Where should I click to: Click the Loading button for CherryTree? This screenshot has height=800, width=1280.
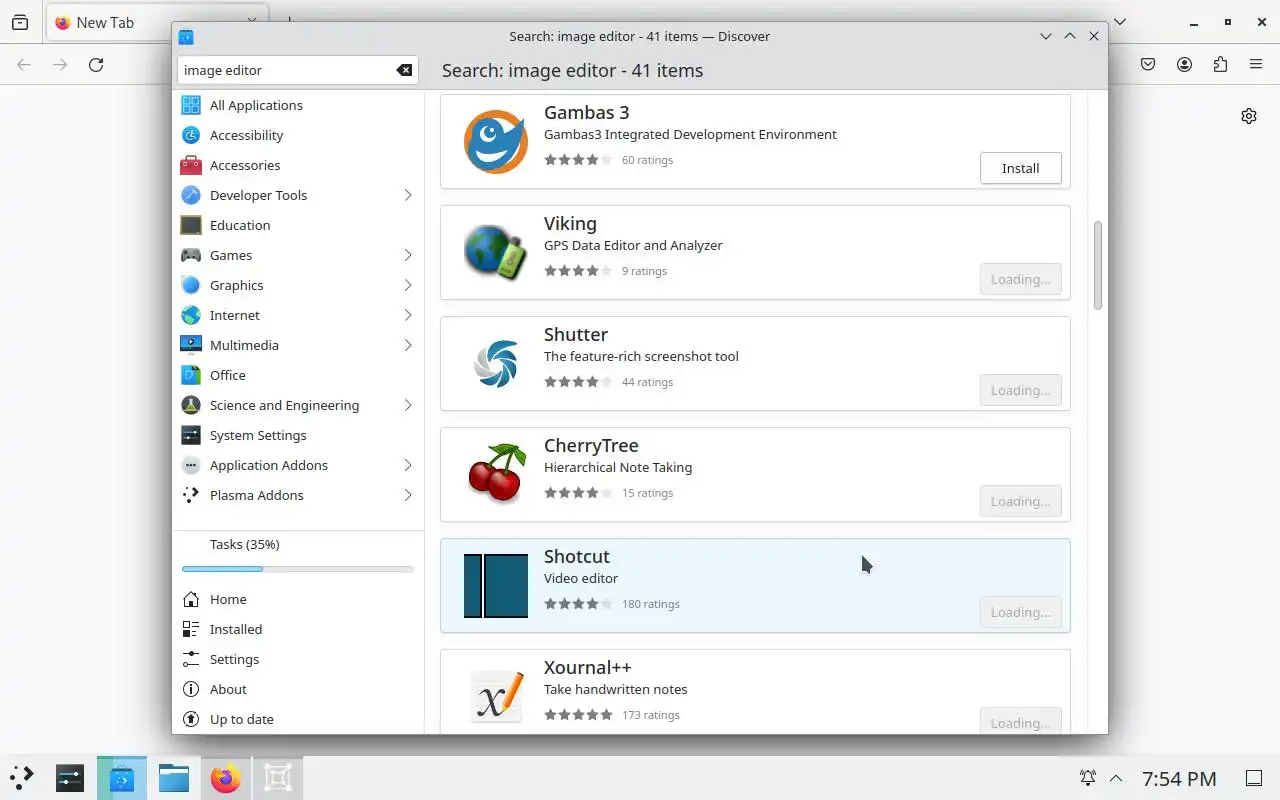click(1021, 501)
